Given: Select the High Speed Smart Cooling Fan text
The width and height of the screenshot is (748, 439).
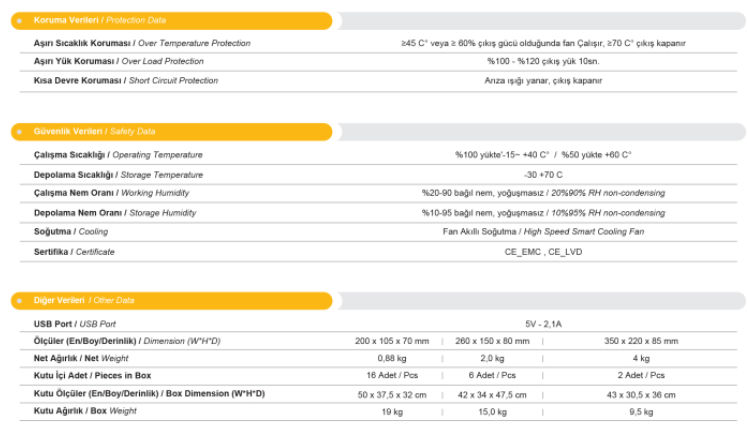Looking at the screenshot, I should 595,232.
